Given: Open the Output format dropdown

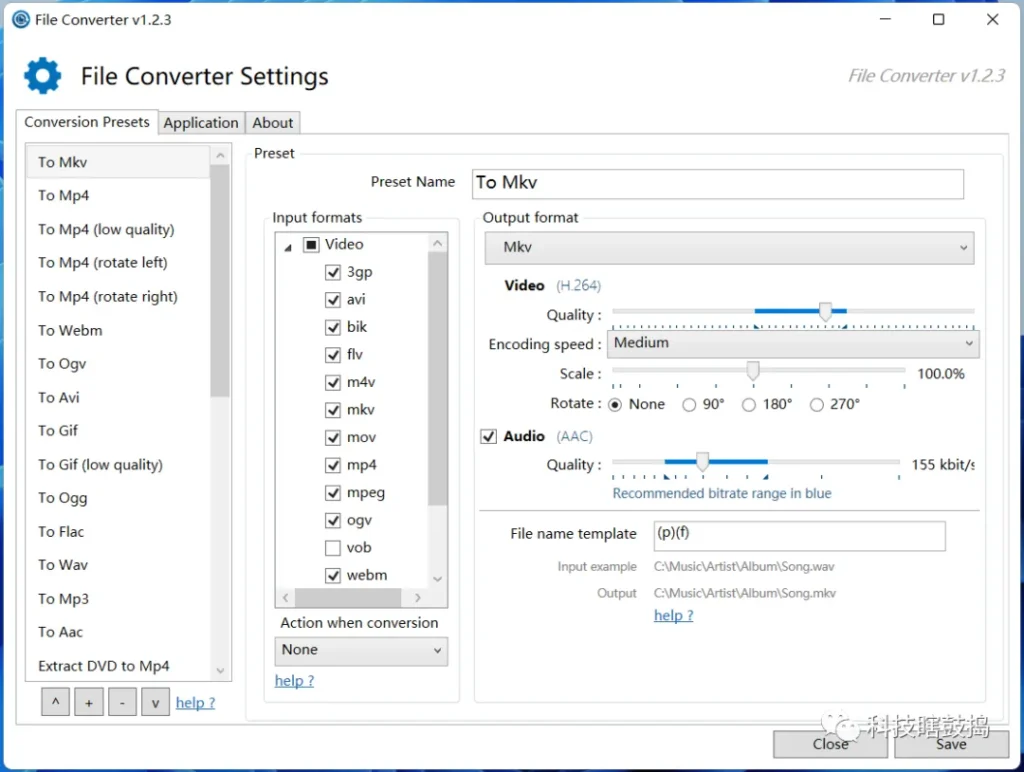Looking at the screenshot, I should (x=729, y=248).
